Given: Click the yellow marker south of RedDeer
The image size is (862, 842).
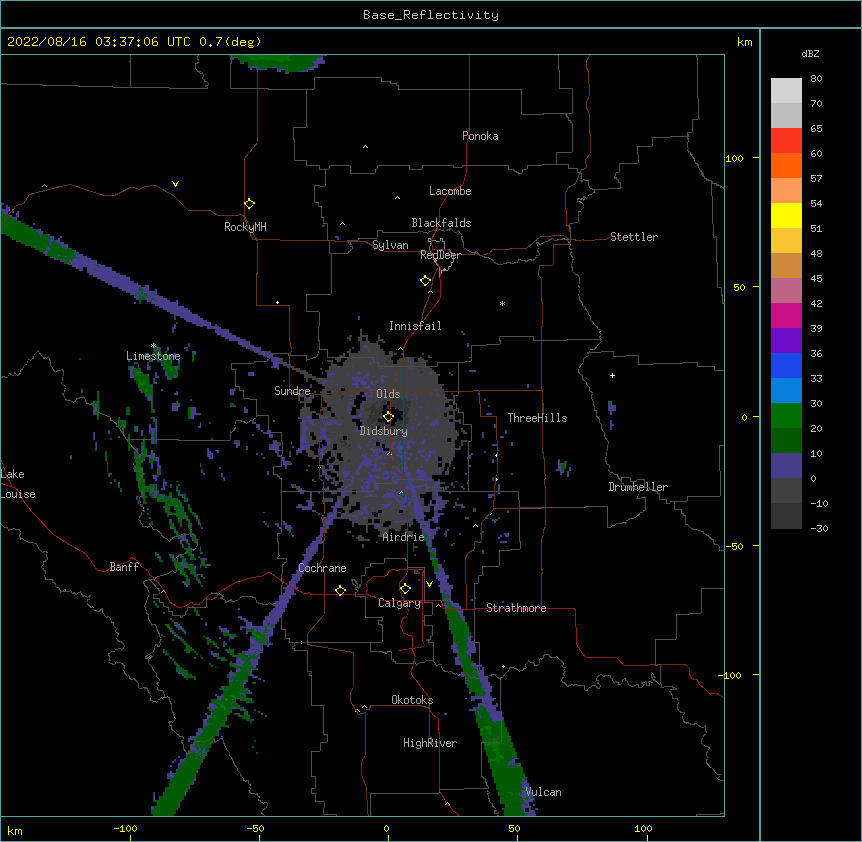Looking at the screenshot, I should [x=426, y=281].
